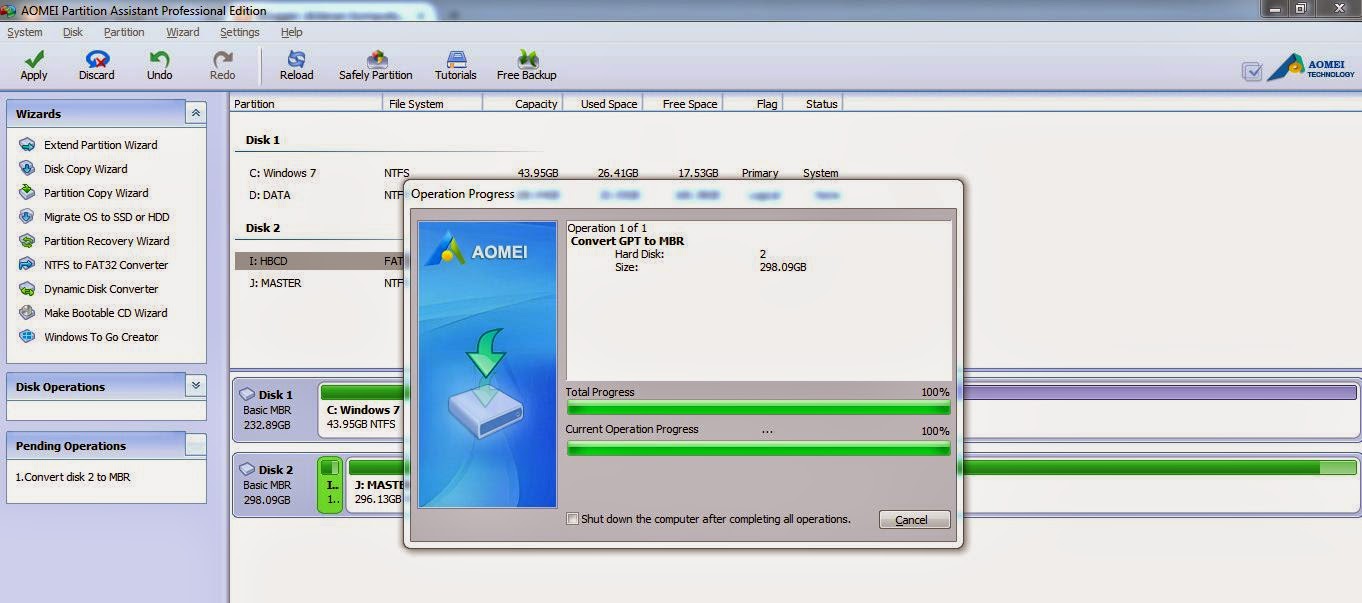Viewport: 1362px width, 603px height.
Task: Click the 26.41GB used space value
Action: click(618, 173)
